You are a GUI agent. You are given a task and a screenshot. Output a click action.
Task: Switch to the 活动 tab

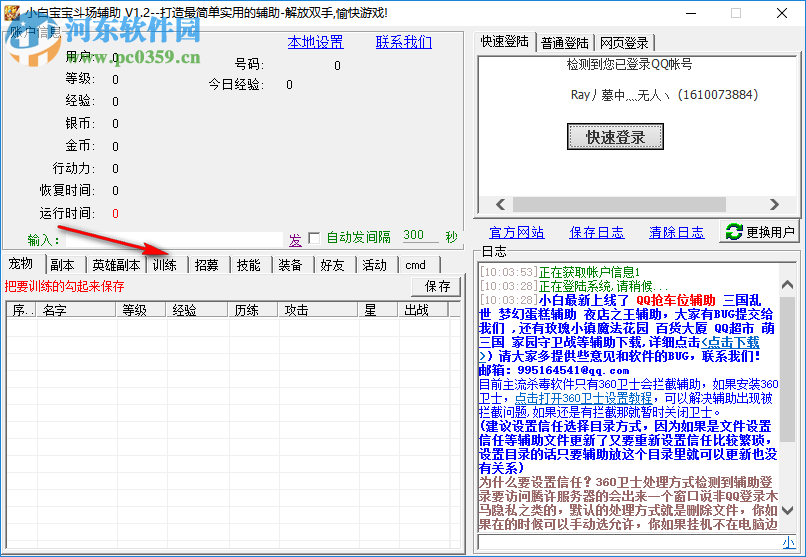(x=374, y=265)
